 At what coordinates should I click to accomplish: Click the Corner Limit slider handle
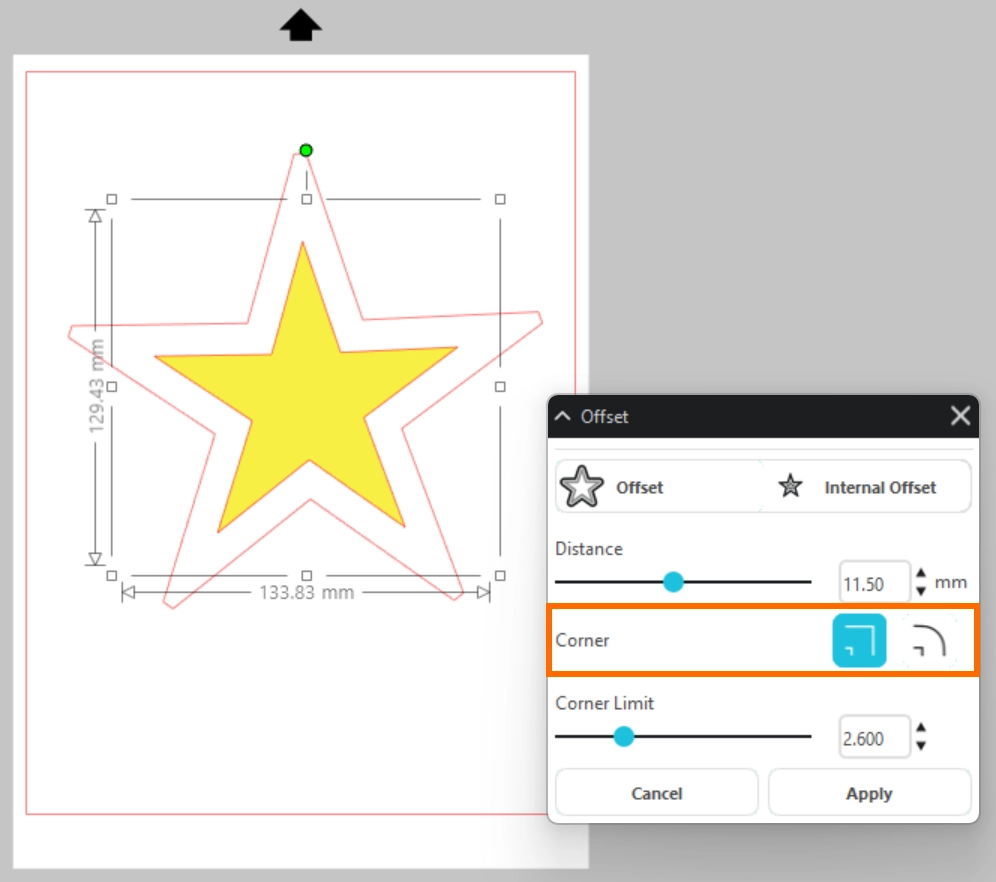click(624, 737)
